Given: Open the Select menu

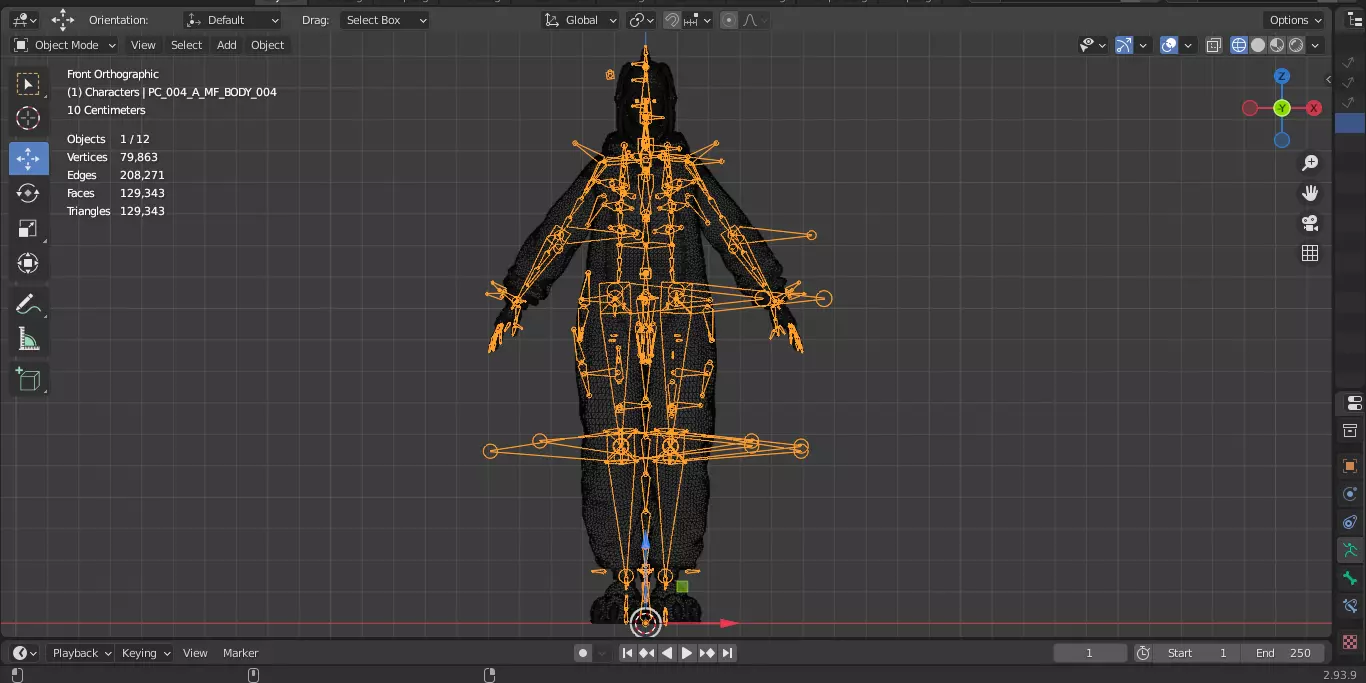Looking at the screenshot, I should [x=186, y=45].
